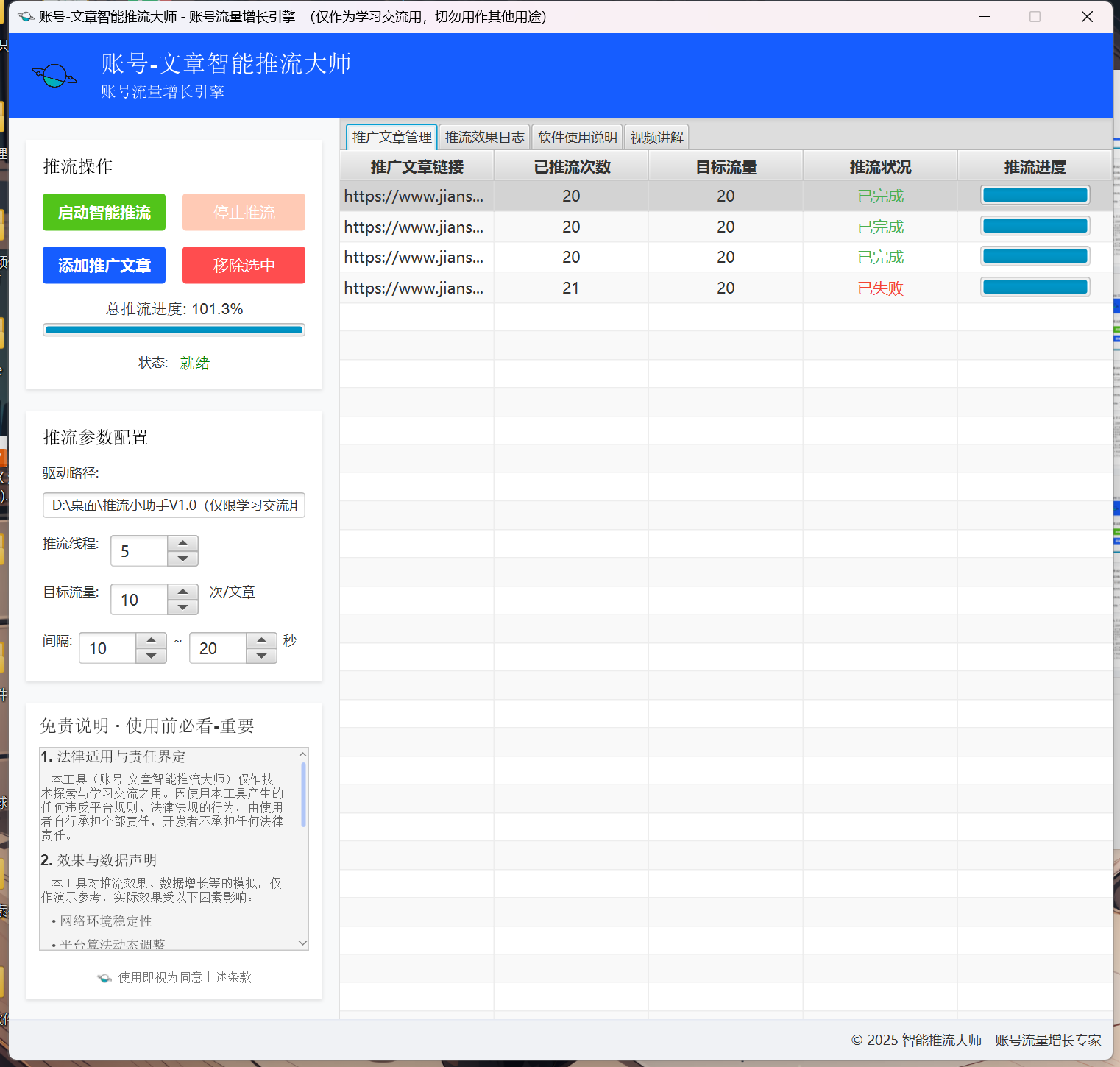Click the 驱动路径 file path field

[174, 506]
